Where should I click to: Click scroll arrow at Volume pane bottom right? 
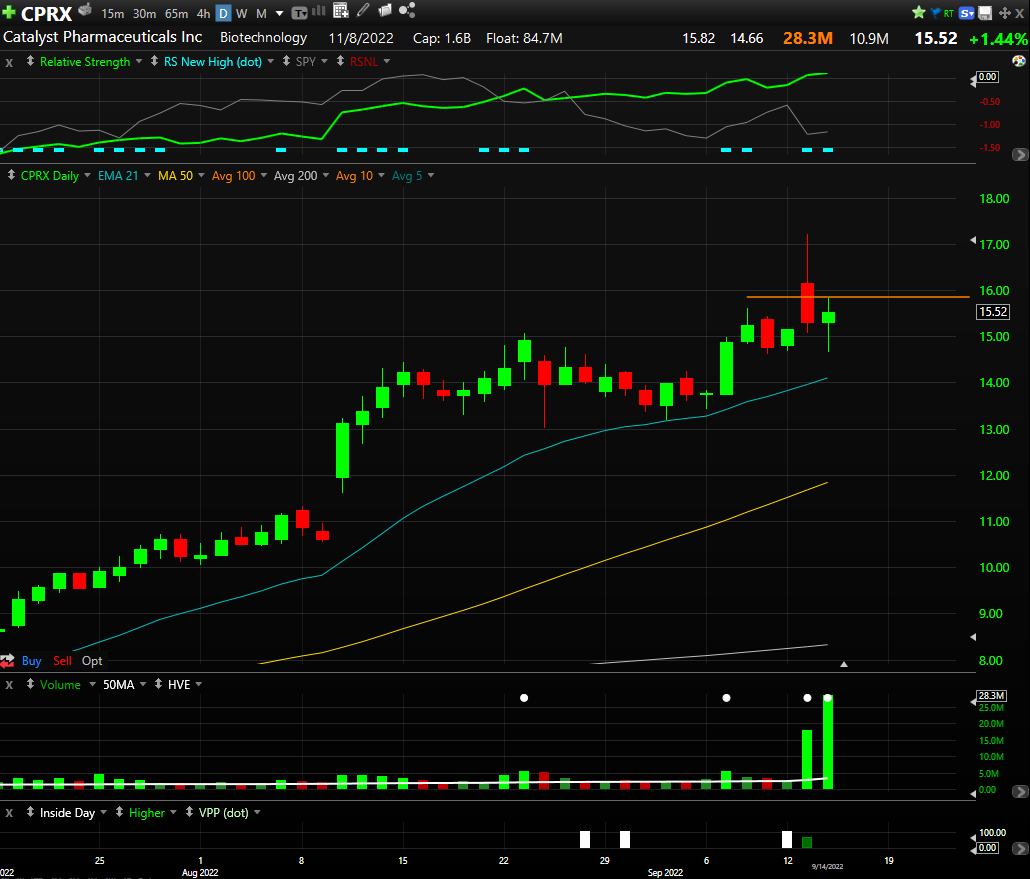coord(1019,792)
